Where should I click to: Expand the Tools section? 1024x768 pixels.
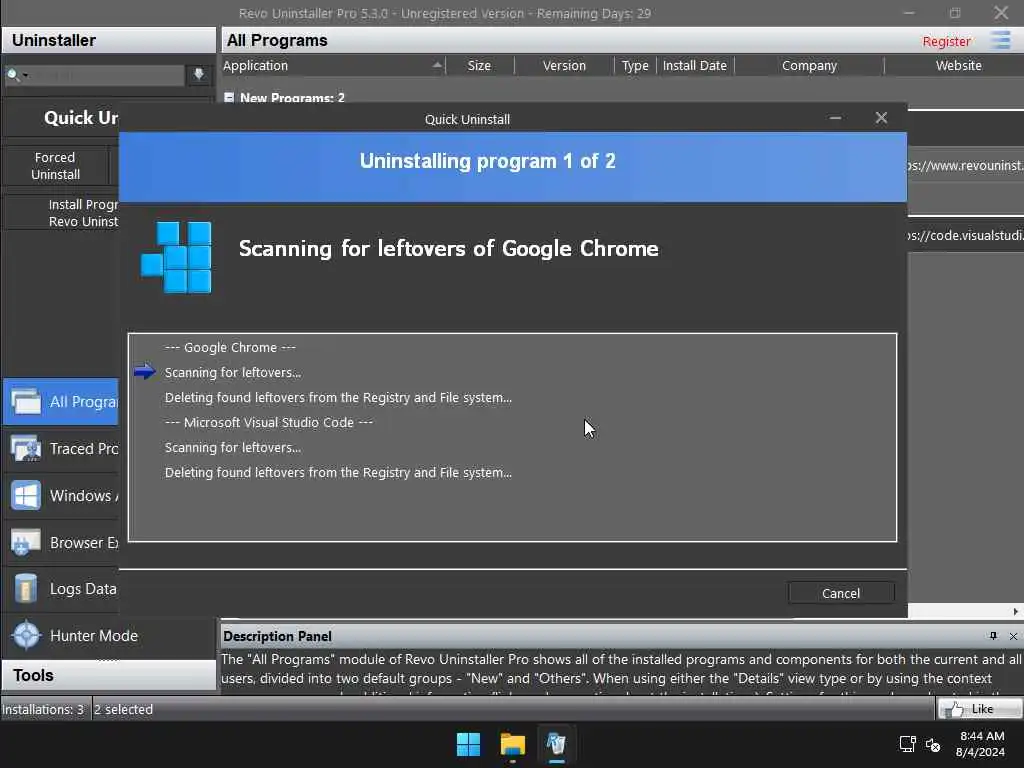(x=108, y=675)
